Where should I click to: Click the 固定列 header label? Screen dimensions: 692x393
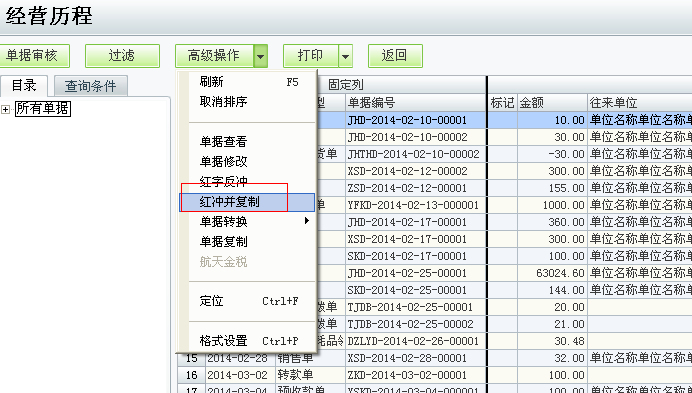[346, 85]
